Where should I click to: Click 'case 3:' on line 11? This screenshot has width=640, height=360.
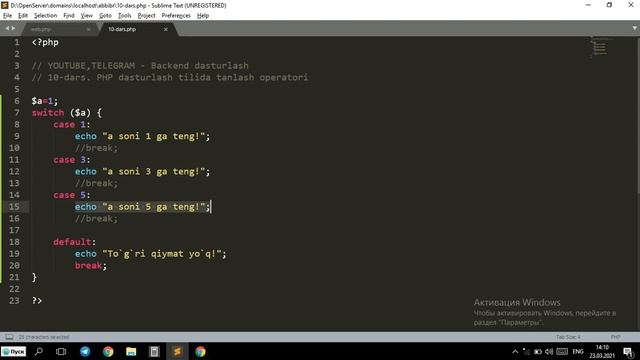coord(72,160)
